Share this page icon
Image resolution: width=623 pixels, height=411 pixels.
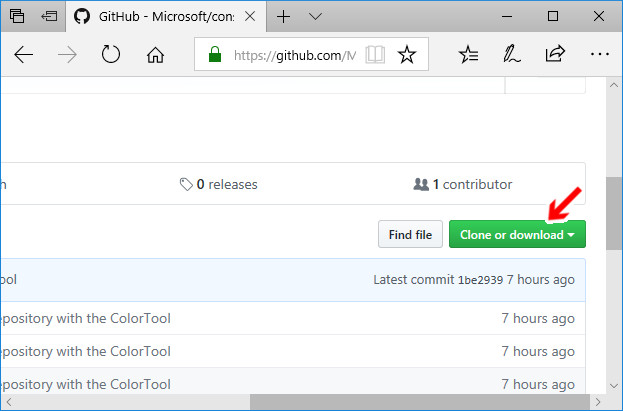555,53
